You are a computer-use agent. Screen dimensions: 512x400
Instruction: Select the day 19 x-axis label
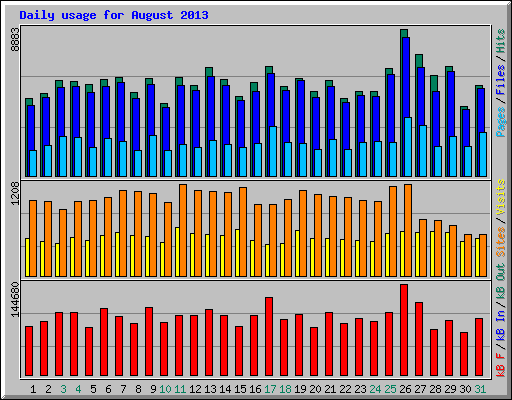[300, 389]
